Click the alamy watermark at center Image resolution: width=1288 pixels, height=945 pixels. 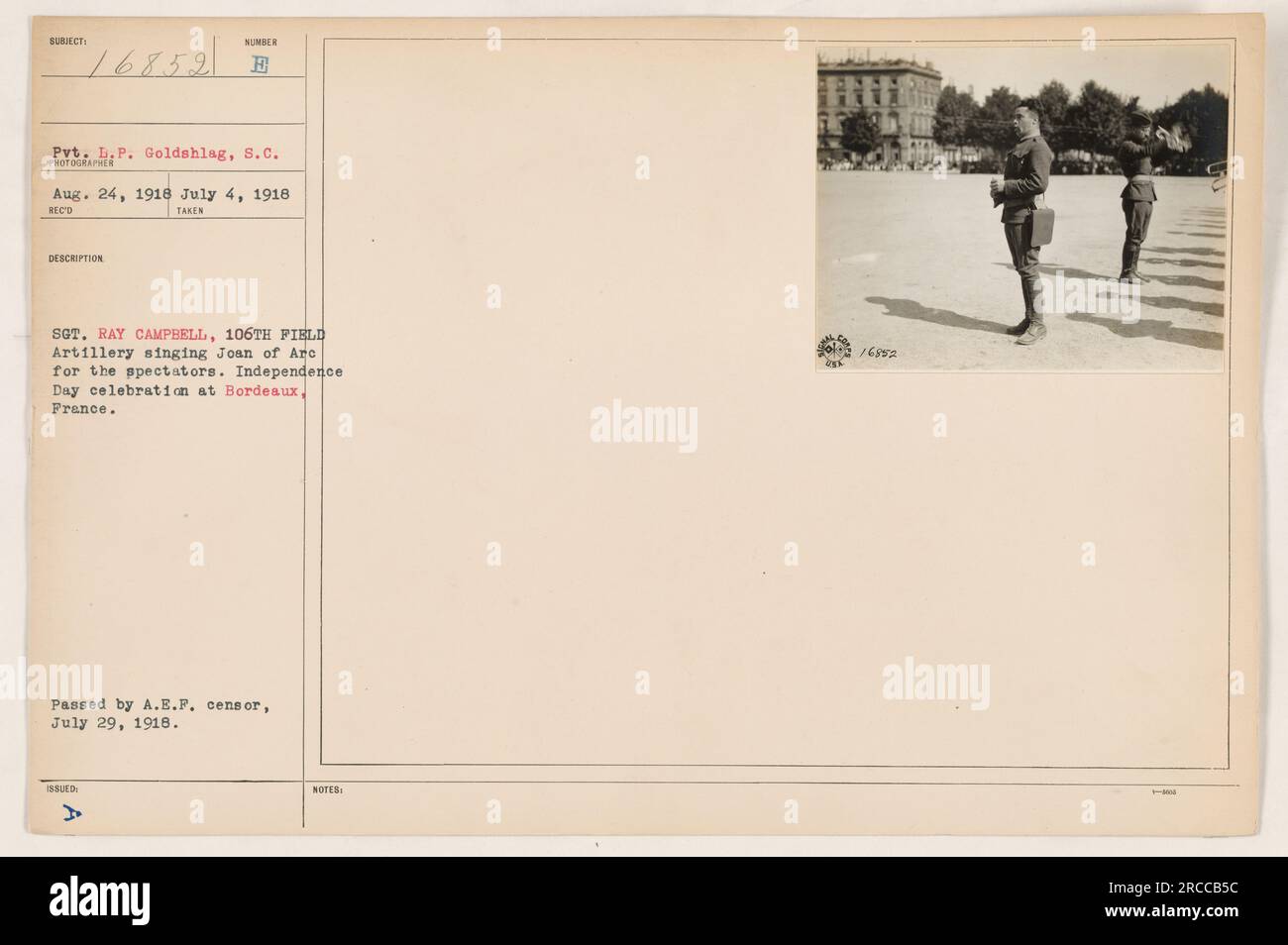tap(644, 425)
